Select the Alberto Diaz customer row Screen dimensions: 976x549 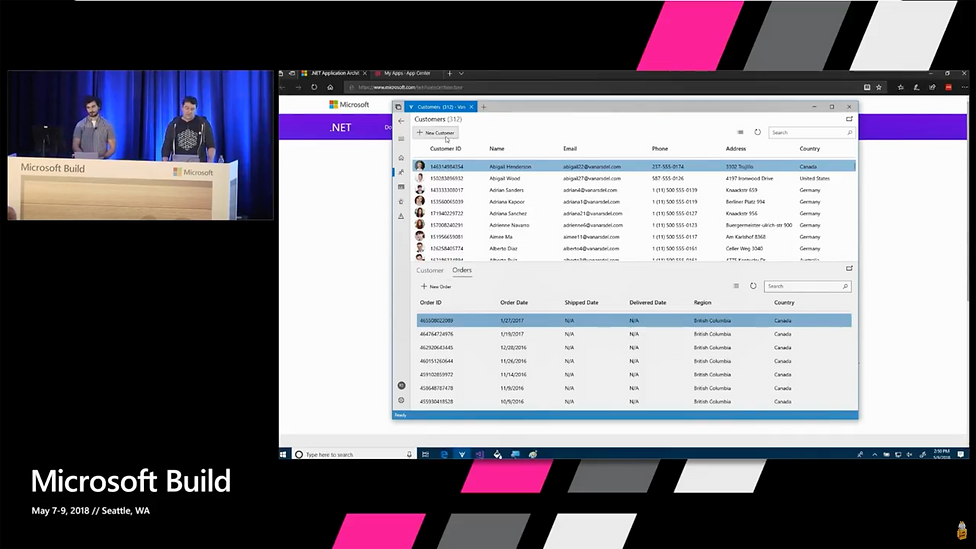point(634,248)
